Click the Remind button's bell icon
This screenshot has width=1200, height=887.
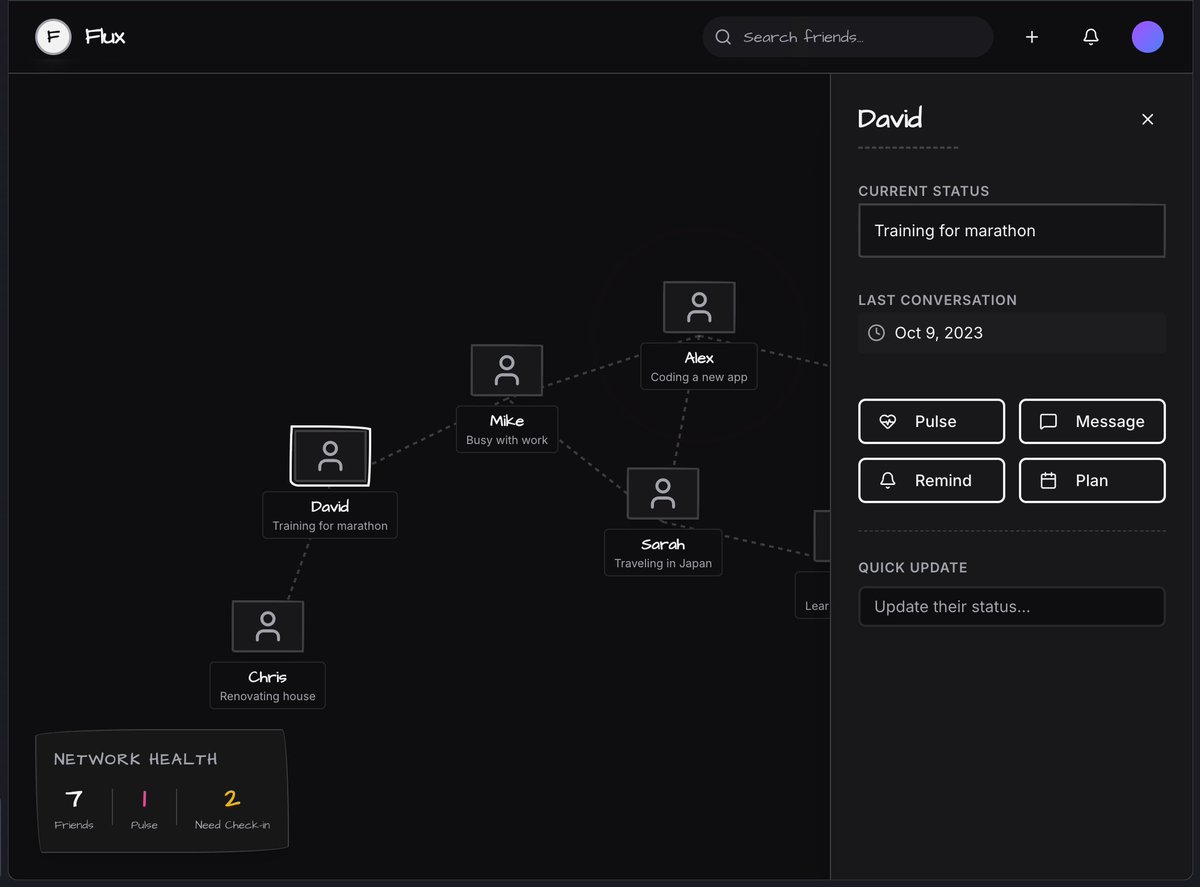coord(888,481)
